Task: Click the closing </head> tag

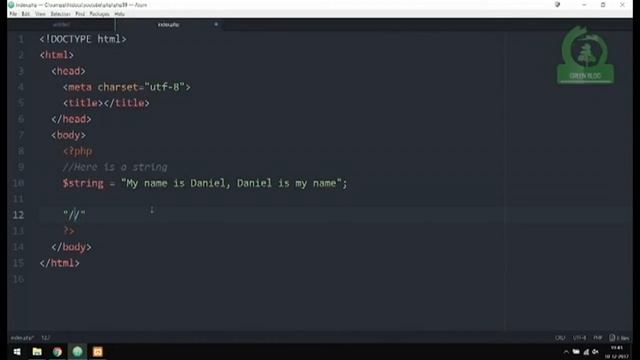Action: (x=71, y=119)
